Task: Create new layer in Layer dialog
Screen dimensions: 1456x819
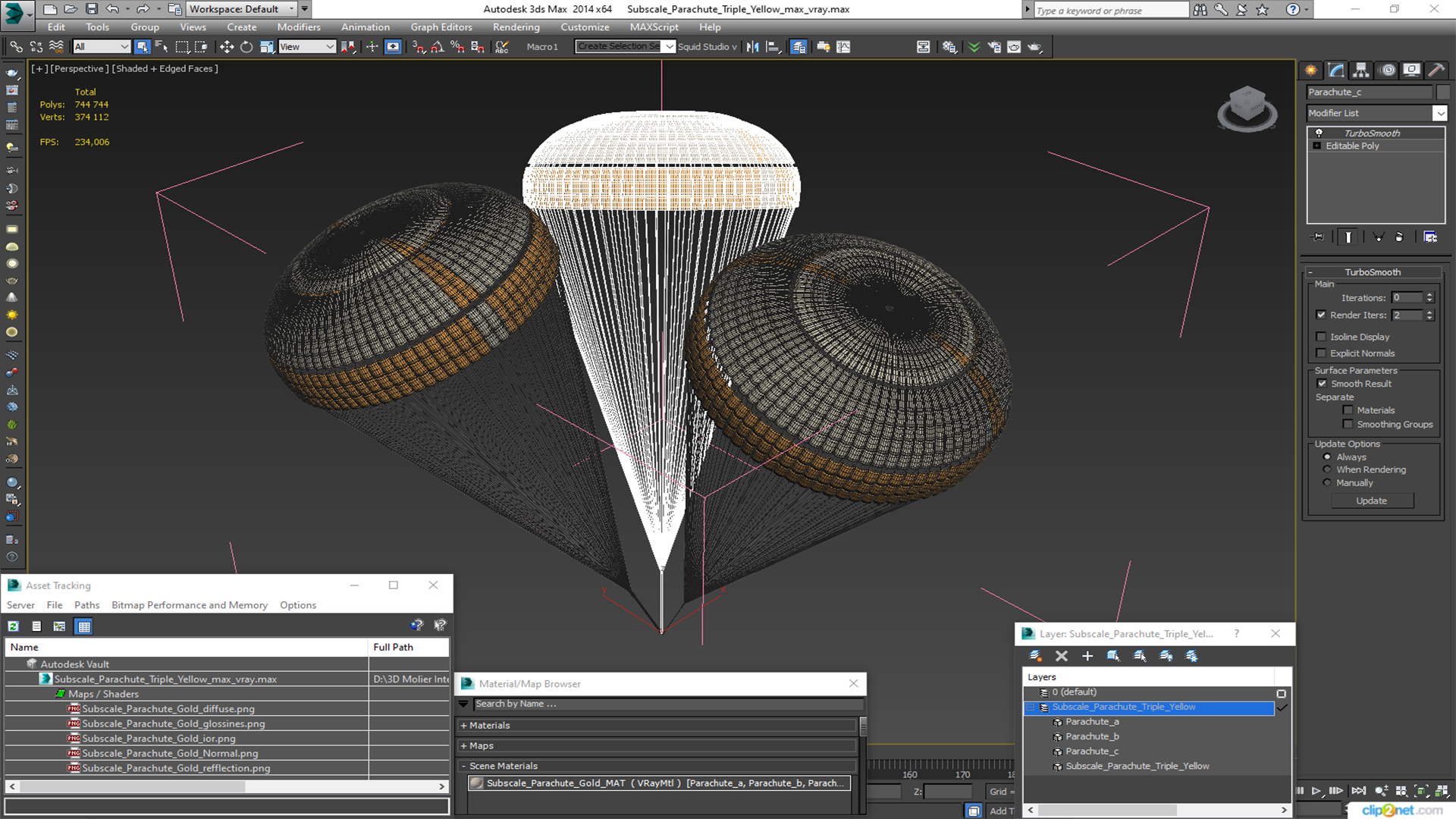Action: [1035, 656]
